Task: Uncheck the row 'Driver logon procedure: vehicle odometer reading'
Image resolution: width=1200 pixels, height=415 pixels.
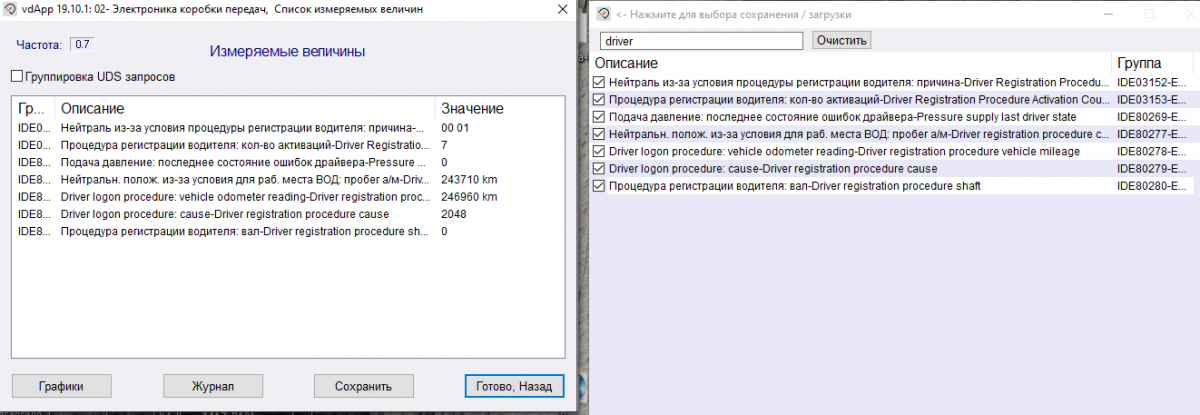Action: (x=599, y=151)
